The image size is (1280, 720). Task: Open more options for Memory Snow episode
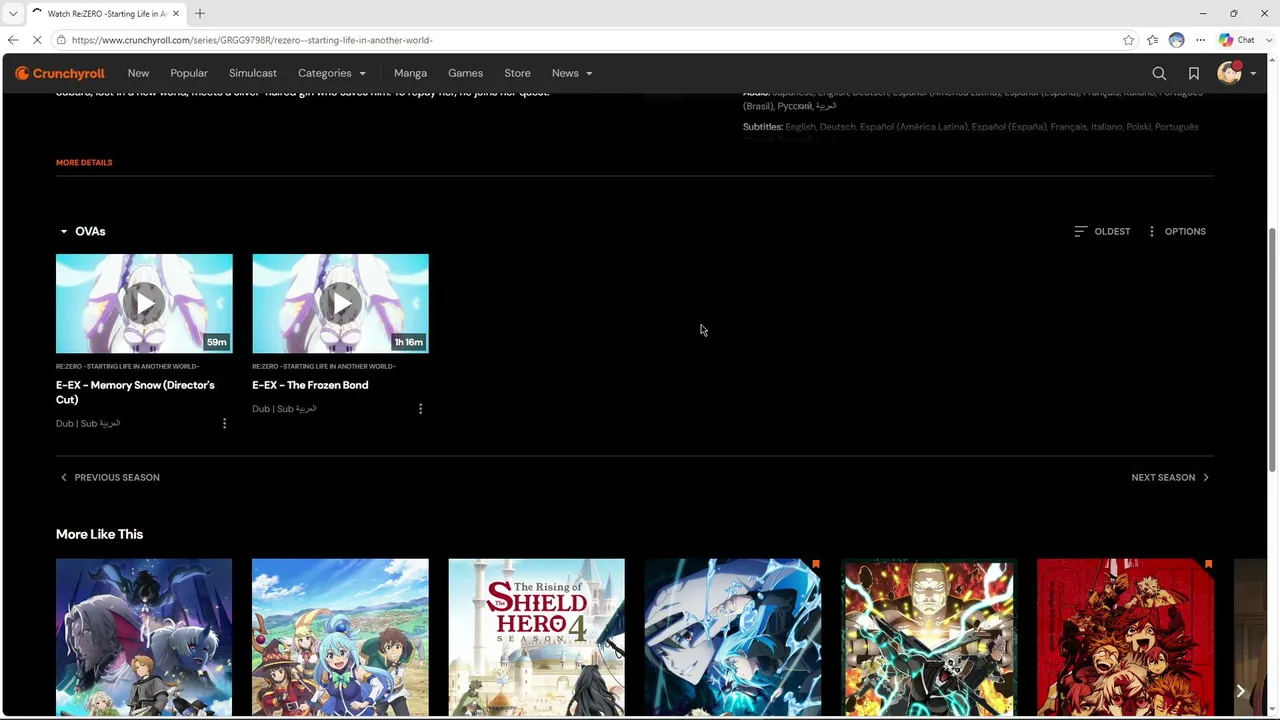tap(224, 423)
